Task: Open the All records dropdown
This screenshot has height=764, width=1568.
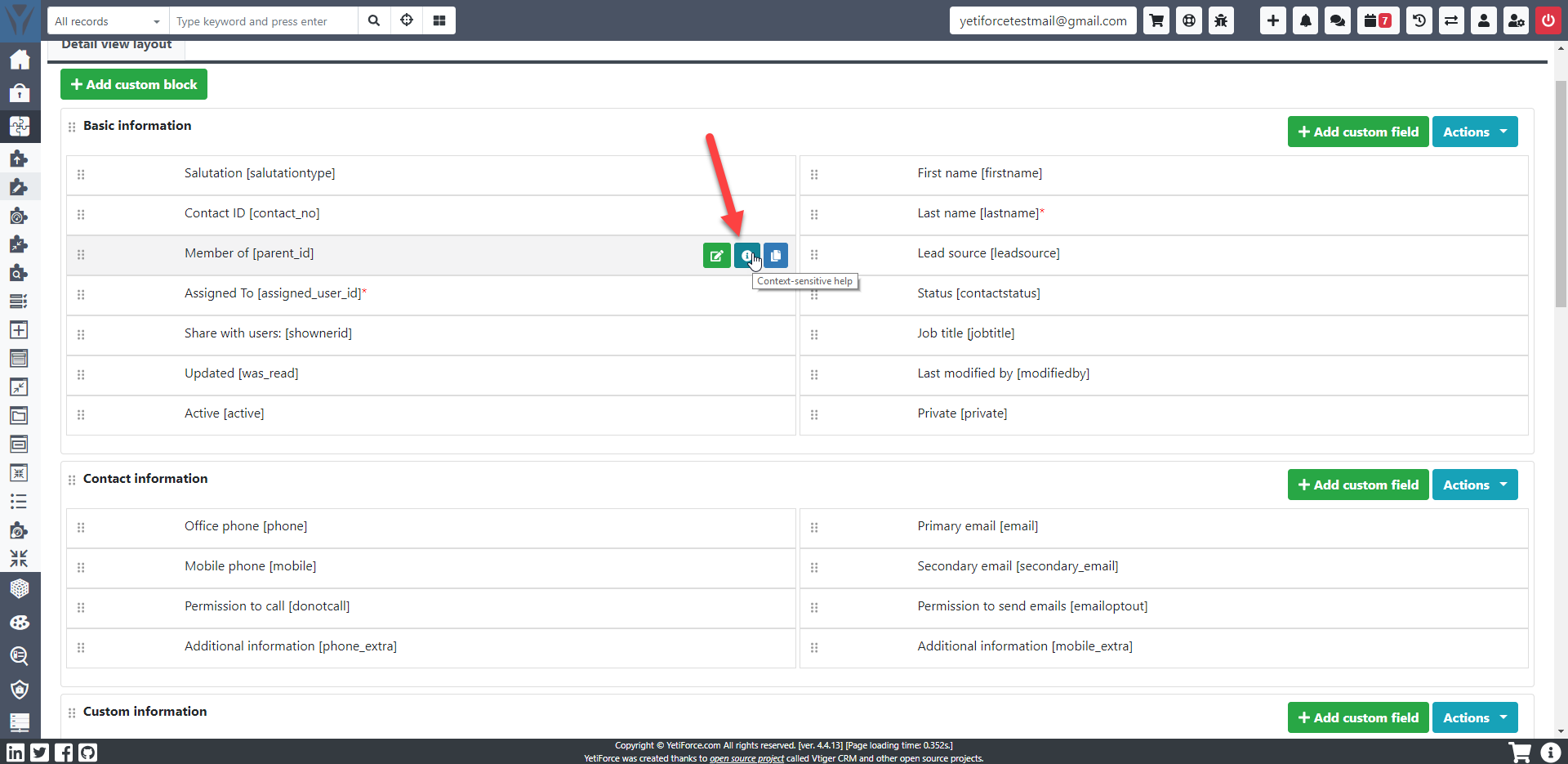Action: [108, 20]
